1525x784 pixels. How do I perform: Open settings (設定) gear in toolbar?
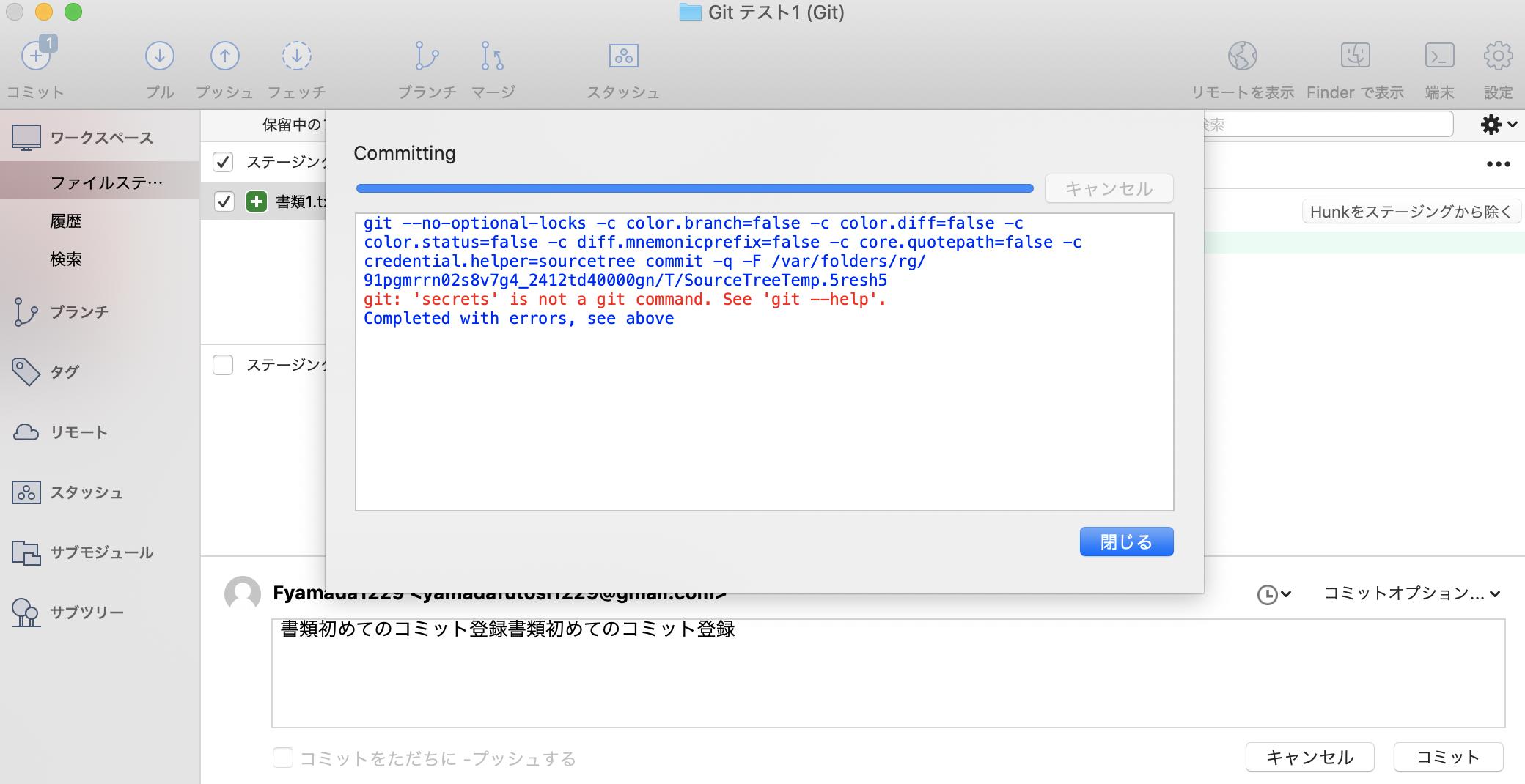click(x=1498, y=56)
